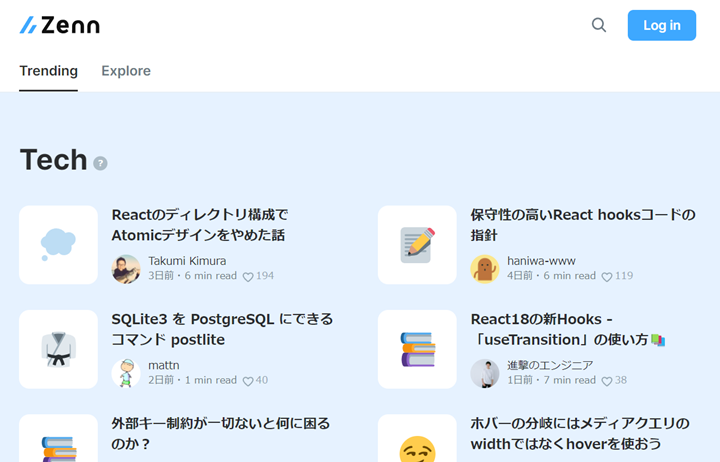Click 進撃のエンジニア's avatar

click(x=484, y=373)
